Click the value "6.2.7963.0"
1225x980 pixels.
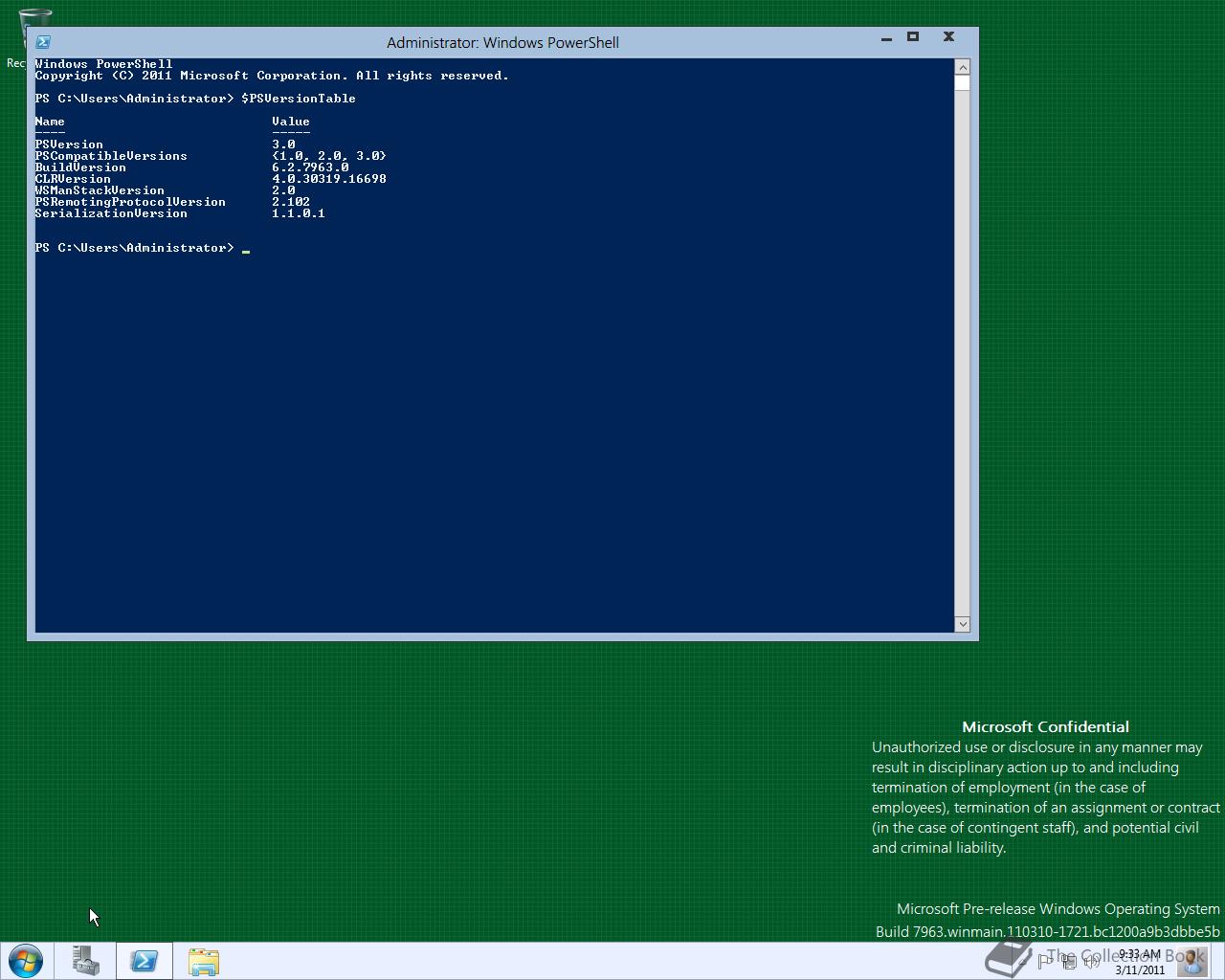[310, 167]
